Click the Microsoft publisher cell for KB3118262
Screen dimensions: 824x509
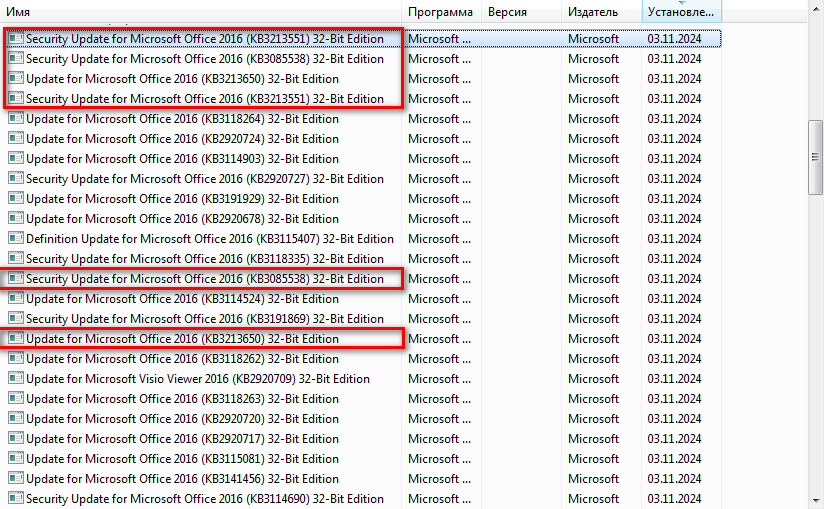coord(593,359)
